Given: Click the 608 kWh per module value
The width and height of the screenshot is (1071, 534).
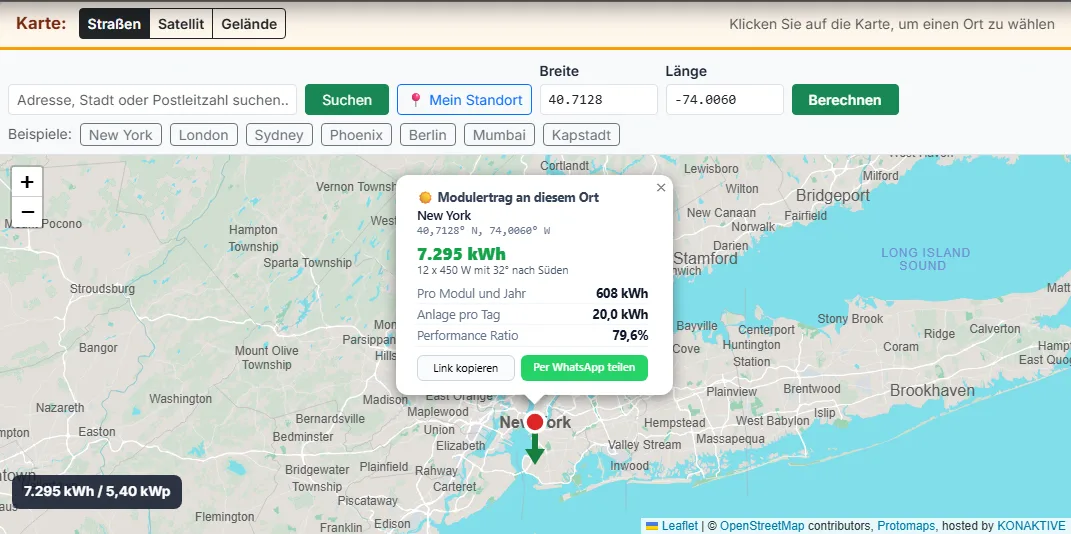Looking at the screenshot, I should (x=622, y=294).
